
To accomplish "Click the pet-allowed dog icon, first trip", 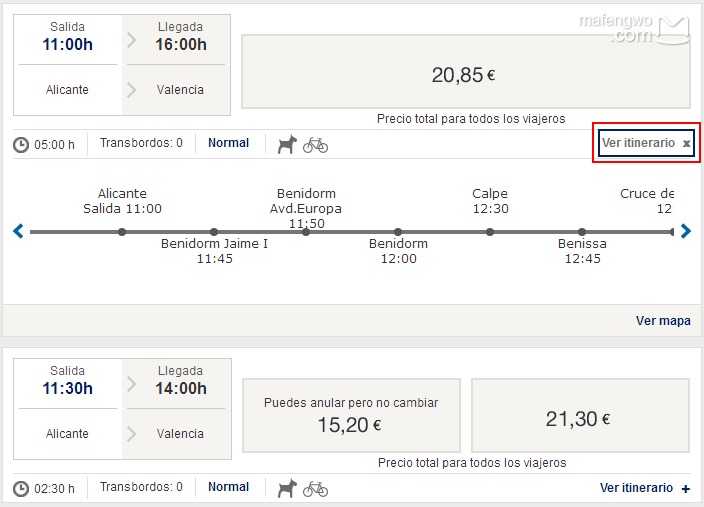I will coord(287,144).
